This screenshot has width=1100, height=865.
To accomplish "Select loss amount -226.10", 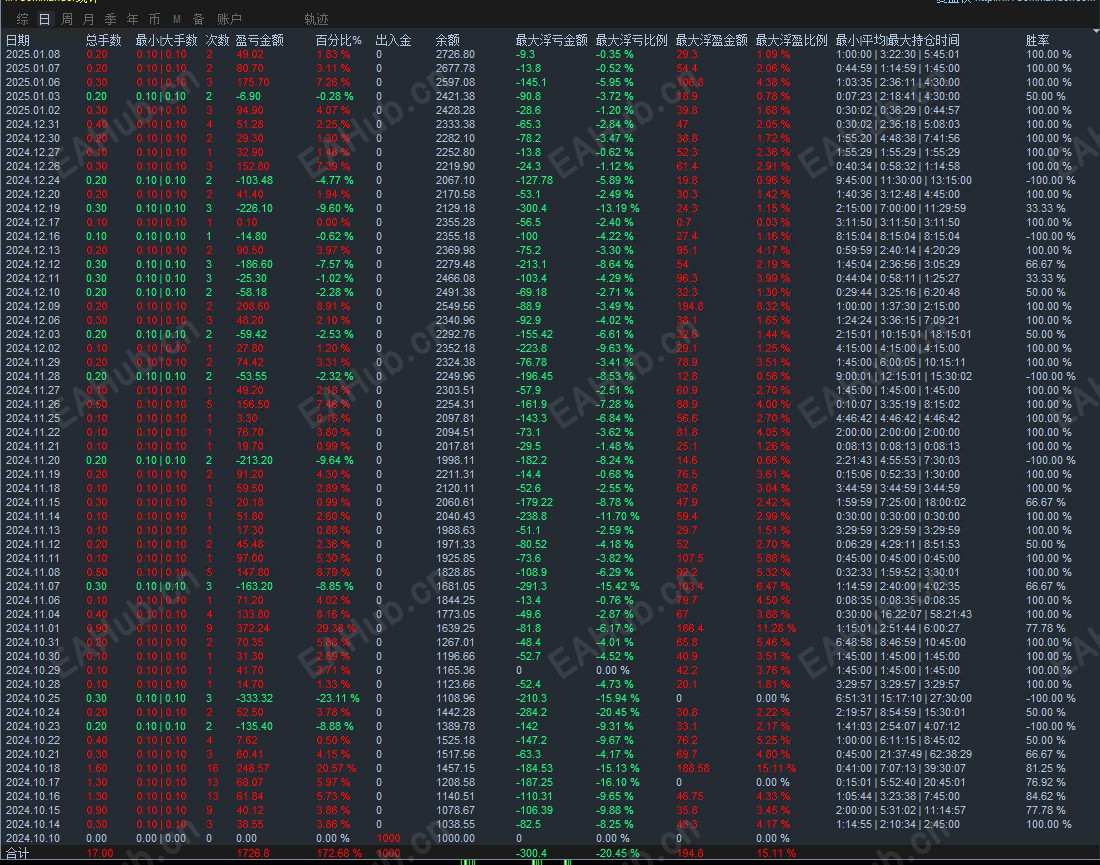I will pos(254,208).
